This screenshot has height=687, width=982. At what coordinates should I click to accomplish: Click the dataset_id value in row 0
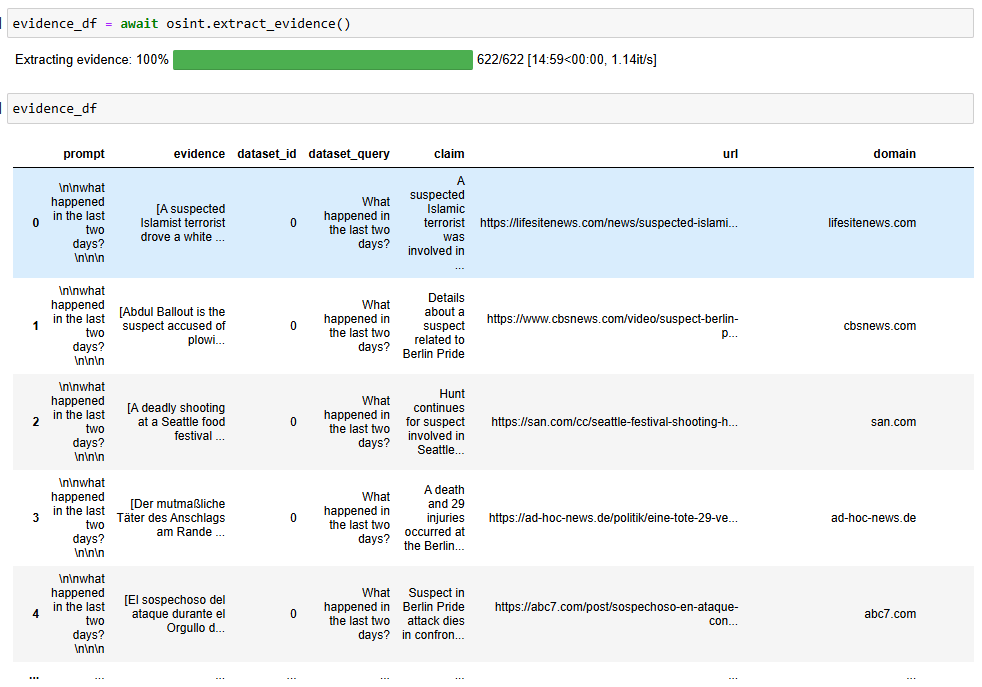293,223
